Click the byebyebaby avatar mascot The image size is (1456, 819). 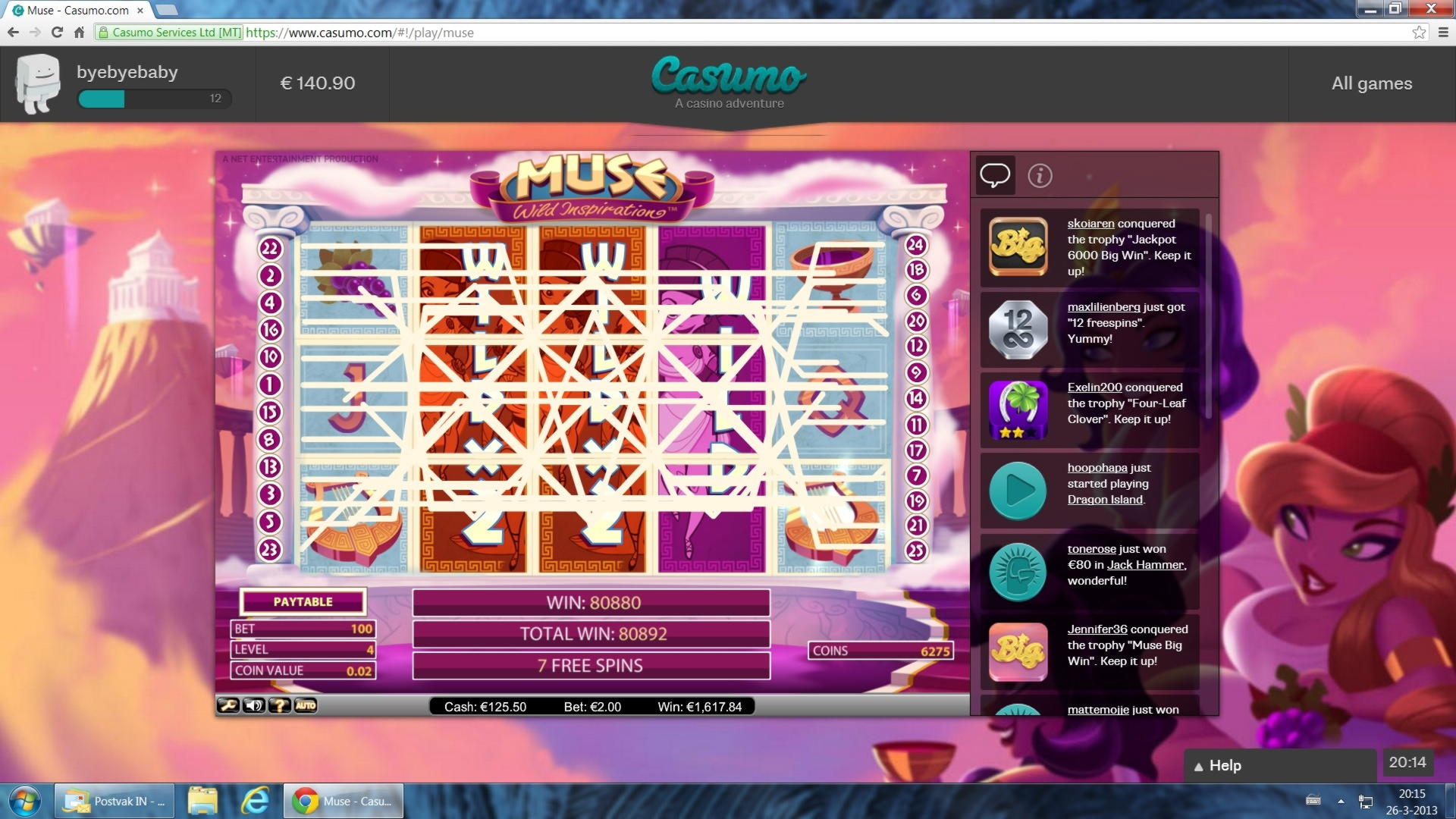(x=38, y=83)
